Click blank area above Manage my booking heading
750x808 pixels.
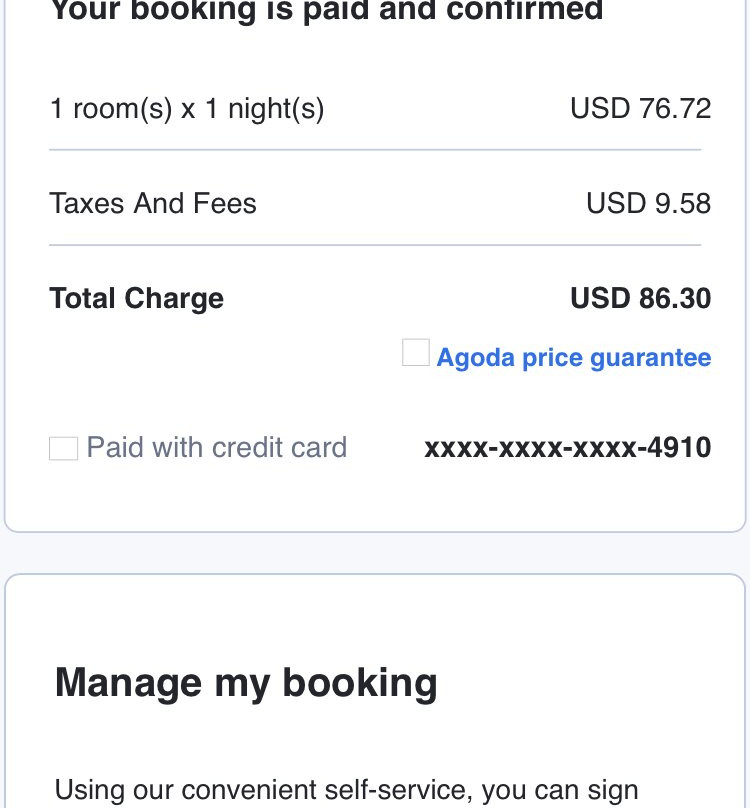(x=375, y=620)
